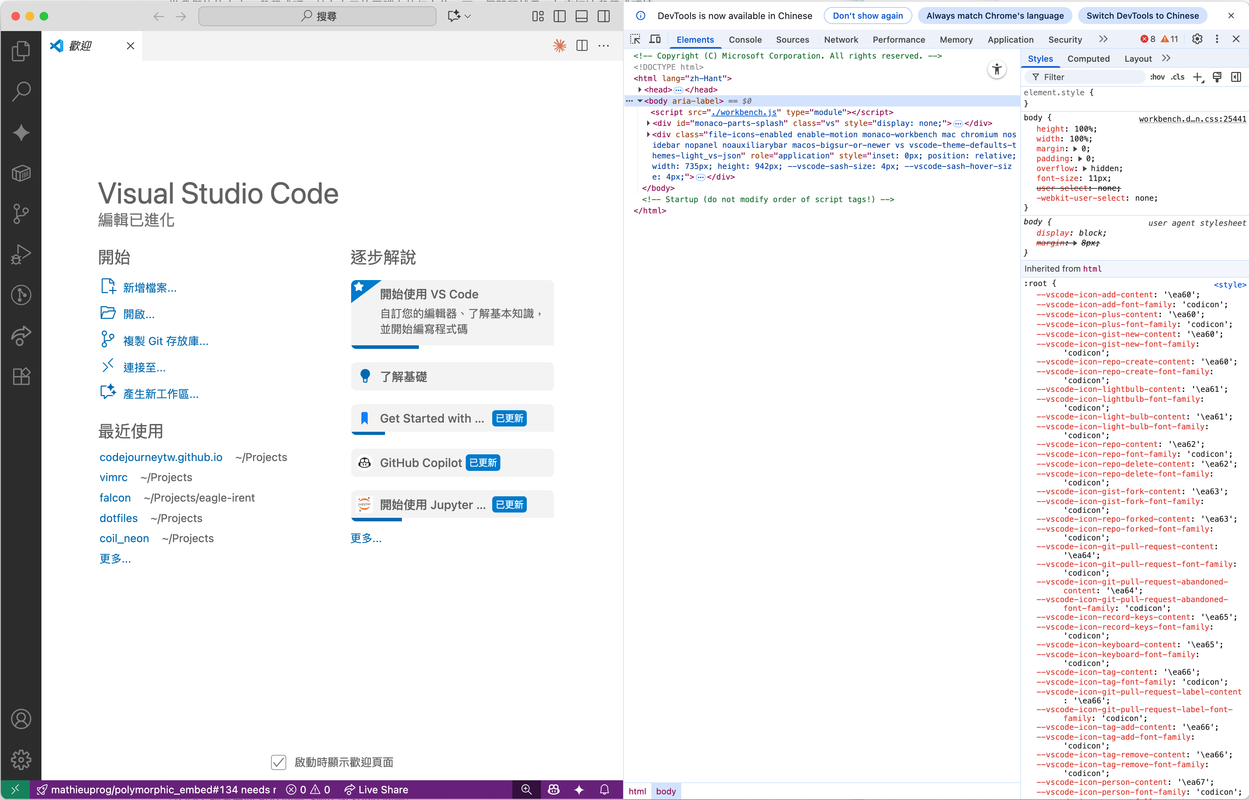This screenshot has width=1249, height=800.
Task: Click the New Style Rule plus icon
Action: coord(1198,77)
